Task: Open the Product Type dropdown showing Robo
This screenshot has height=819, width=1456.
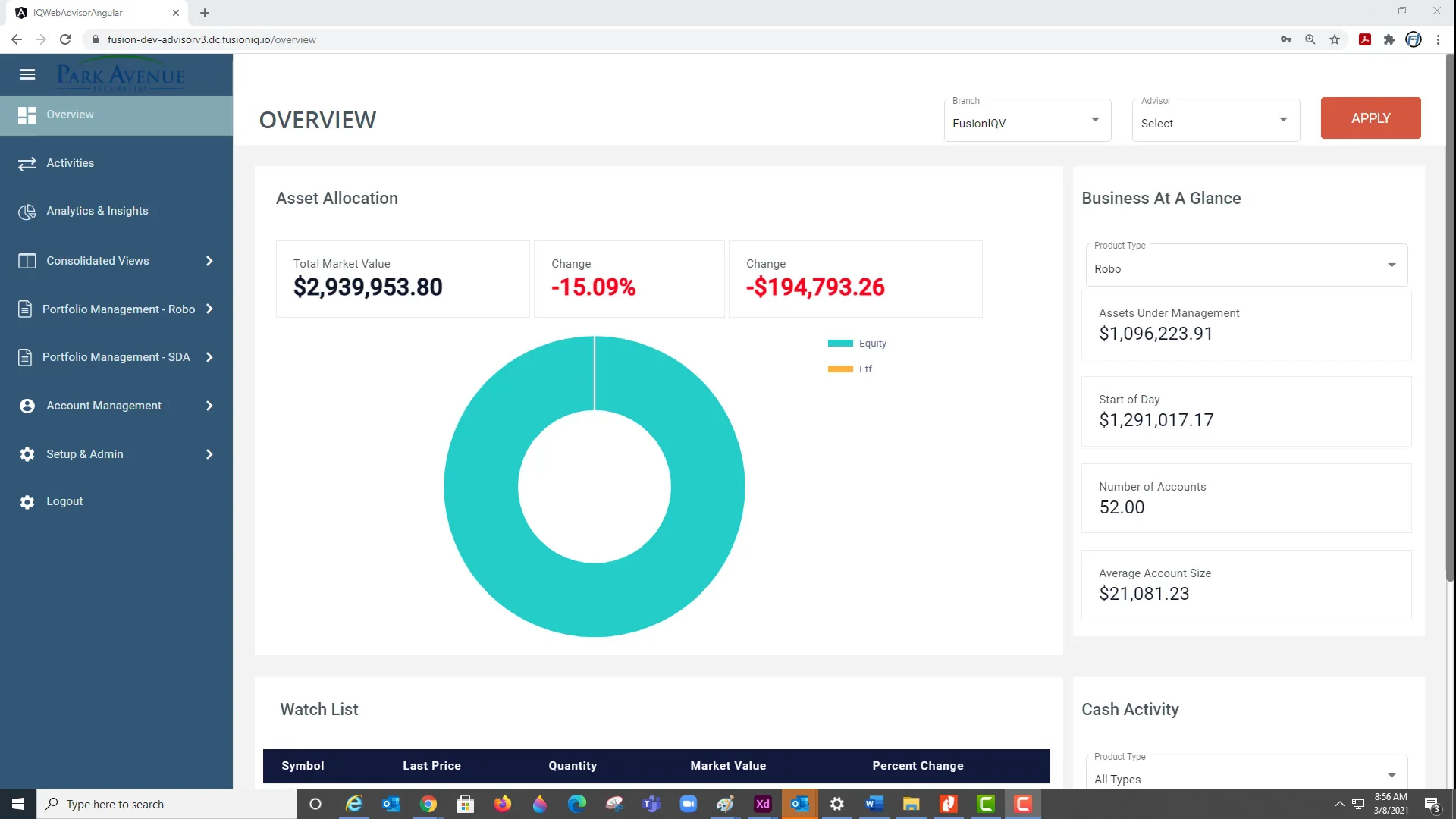Action: tap(1246, 265)
